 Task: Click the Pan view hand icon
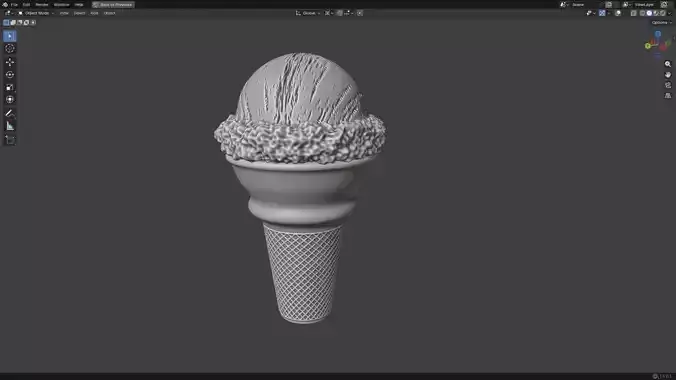pos(668,75)
